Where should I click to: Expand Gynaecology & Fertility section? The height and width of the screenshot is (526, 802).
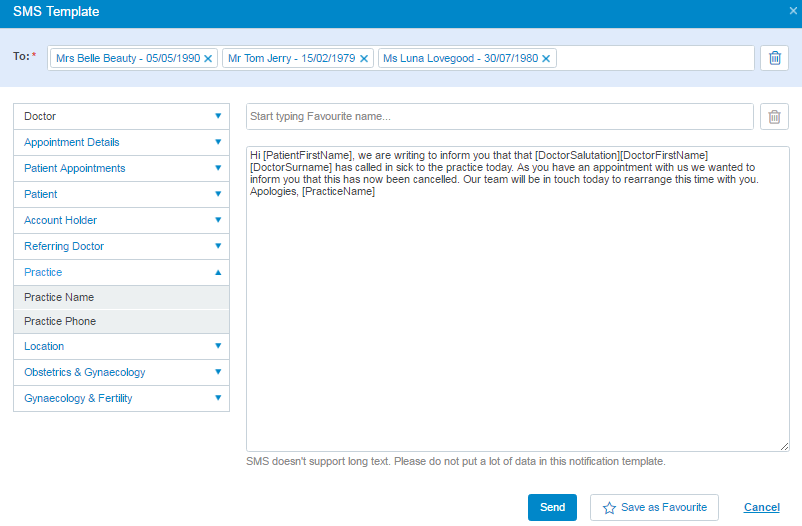tap(121, 399)
